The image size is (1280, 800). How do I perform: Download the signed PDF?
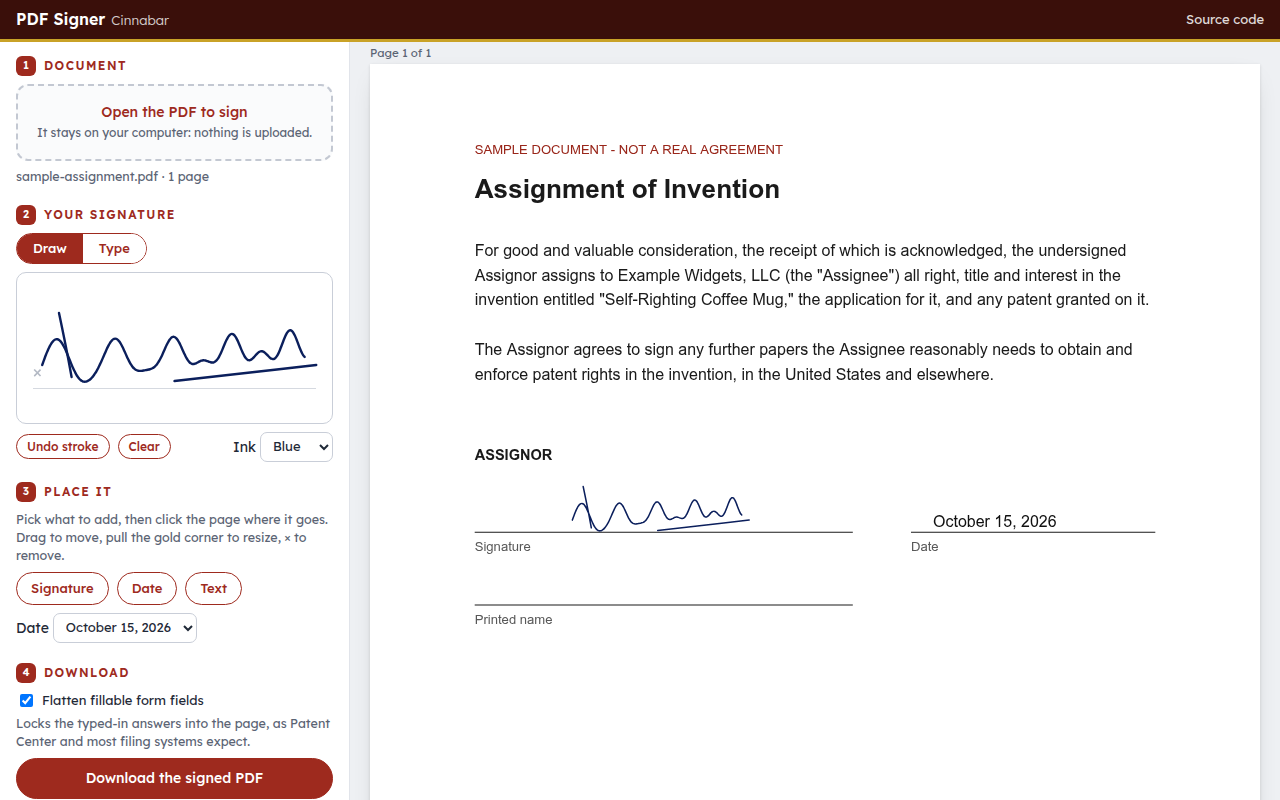(x=174, y=778)
